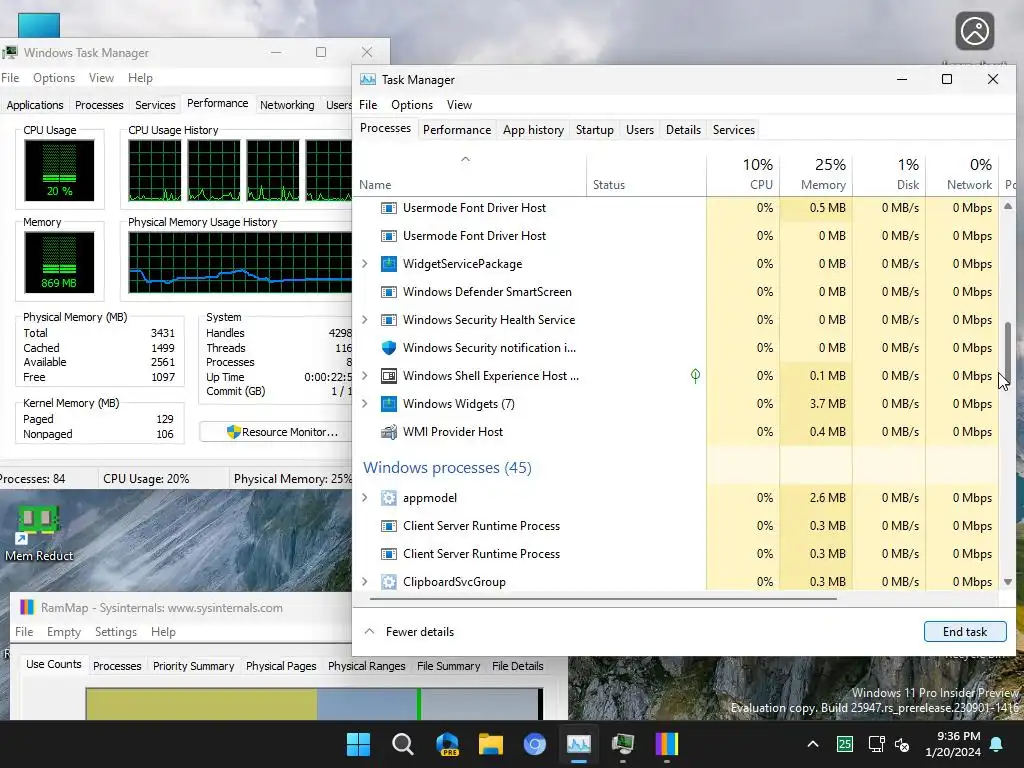Open the Windows Start menu
The image size is (1024, 768).
click(358, 744)
